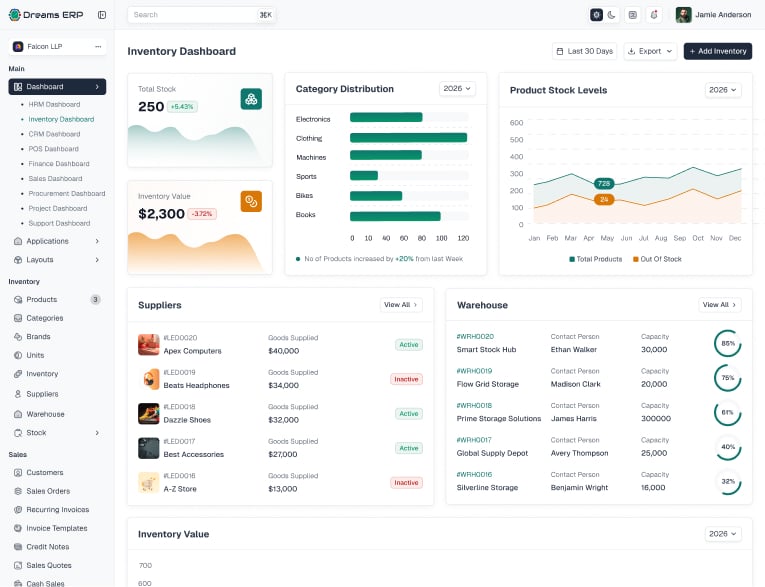Click the Add Inventory button

[718, 51]
